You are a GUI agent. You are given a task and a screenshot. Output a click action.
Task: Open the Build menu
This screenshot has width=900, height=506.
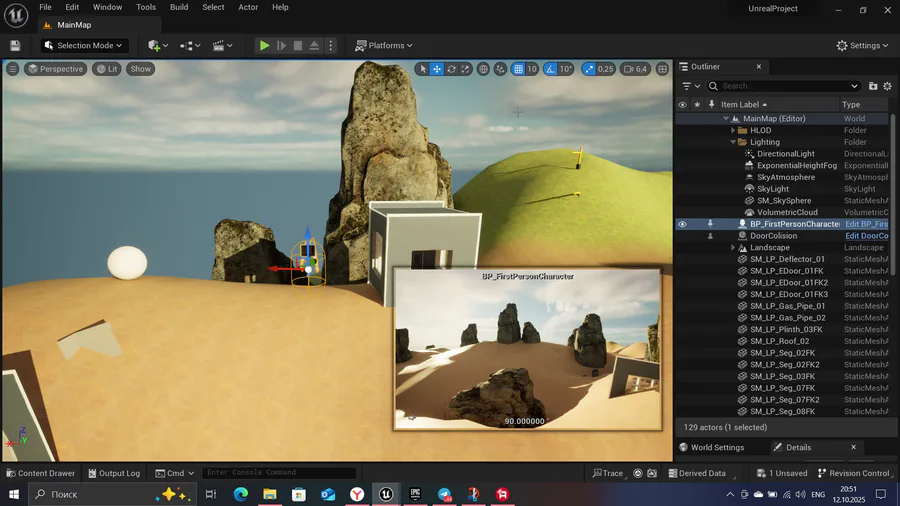tap(179, 7)
